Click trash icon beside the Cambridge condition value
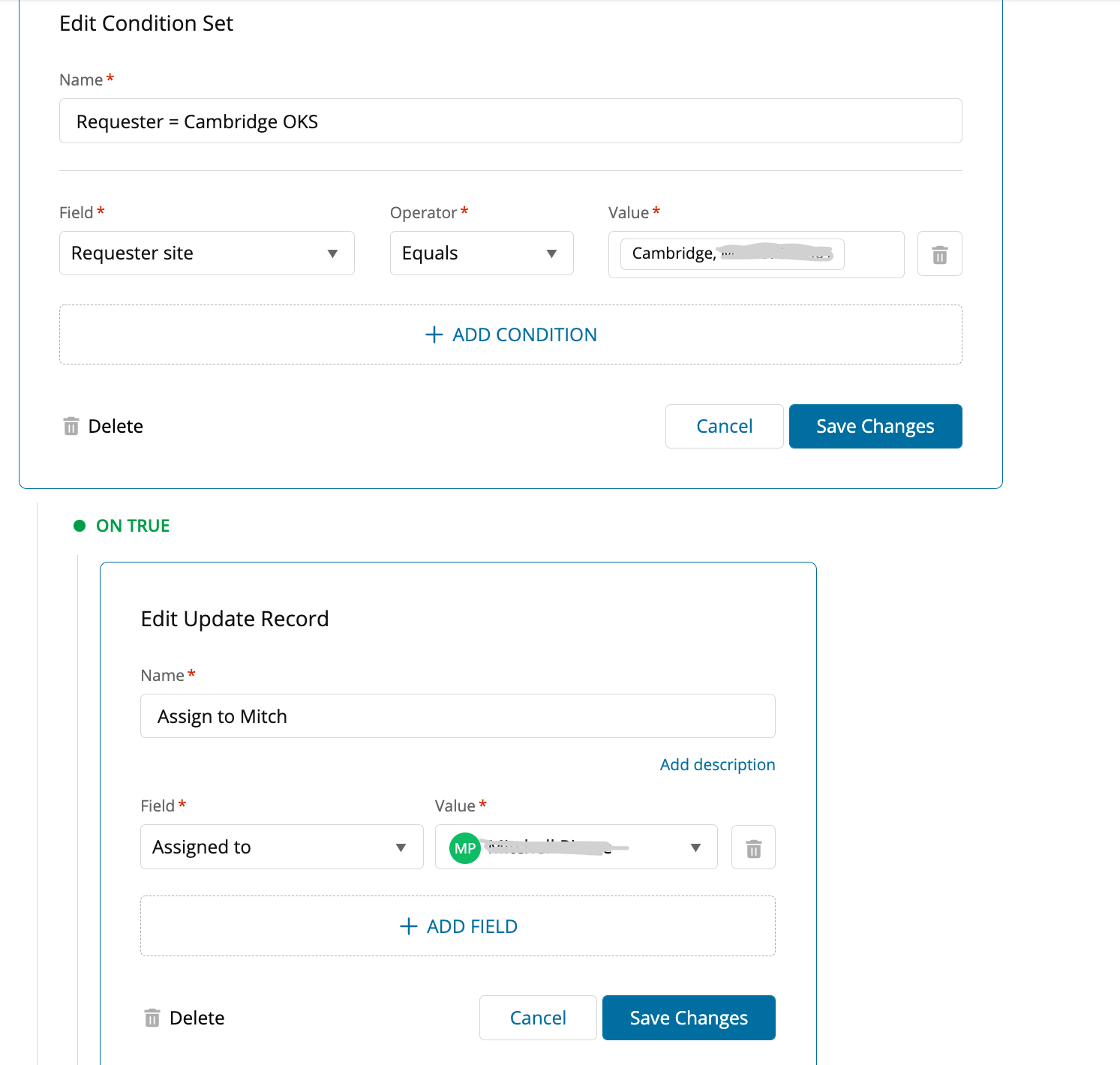Screen dimensions: 1120x1065 (939, 254)
